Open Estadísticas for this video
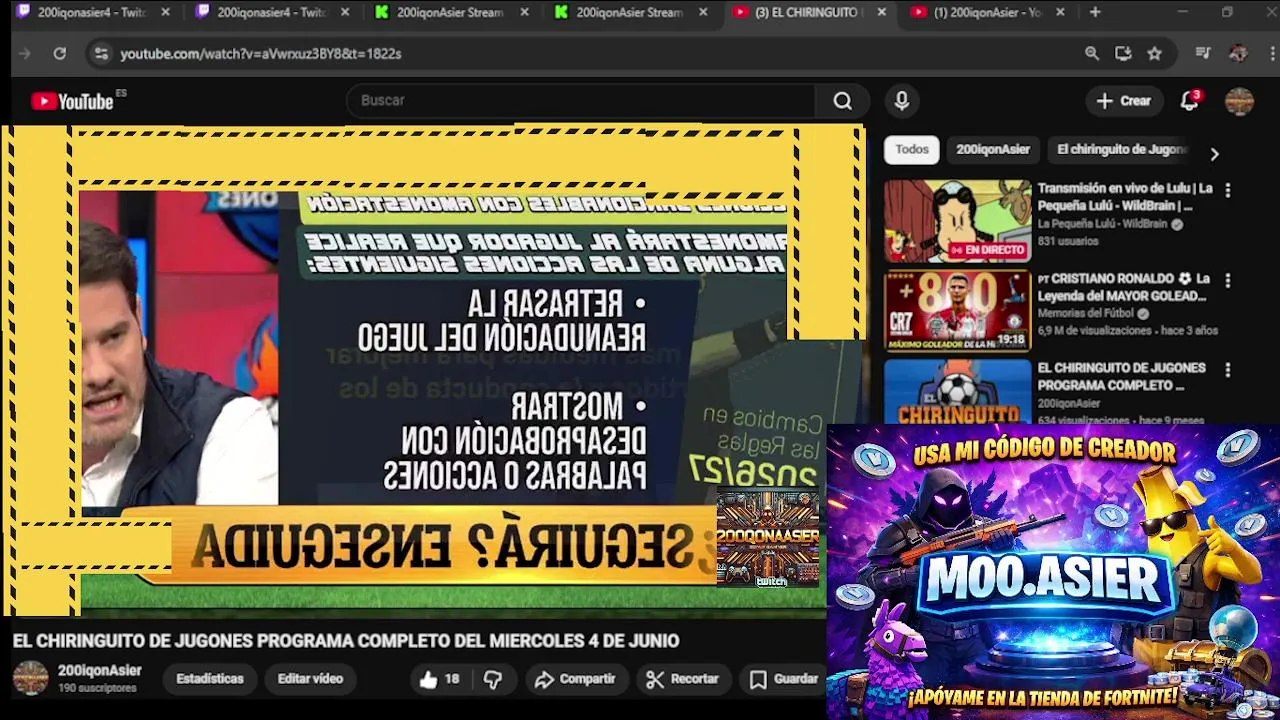The width and height of the screenshot is (1280, 720). [210, 679]
